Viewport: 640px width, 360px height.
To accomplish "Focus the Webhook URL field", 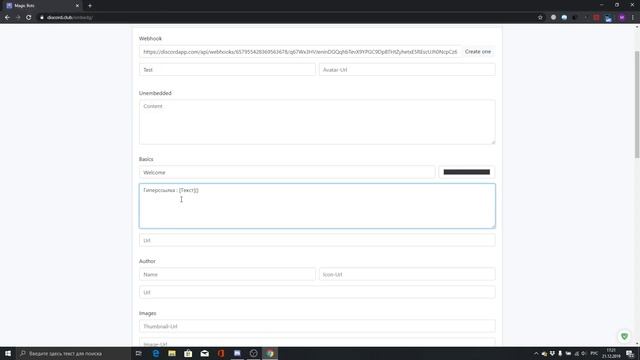I will (x=300, y=52).
